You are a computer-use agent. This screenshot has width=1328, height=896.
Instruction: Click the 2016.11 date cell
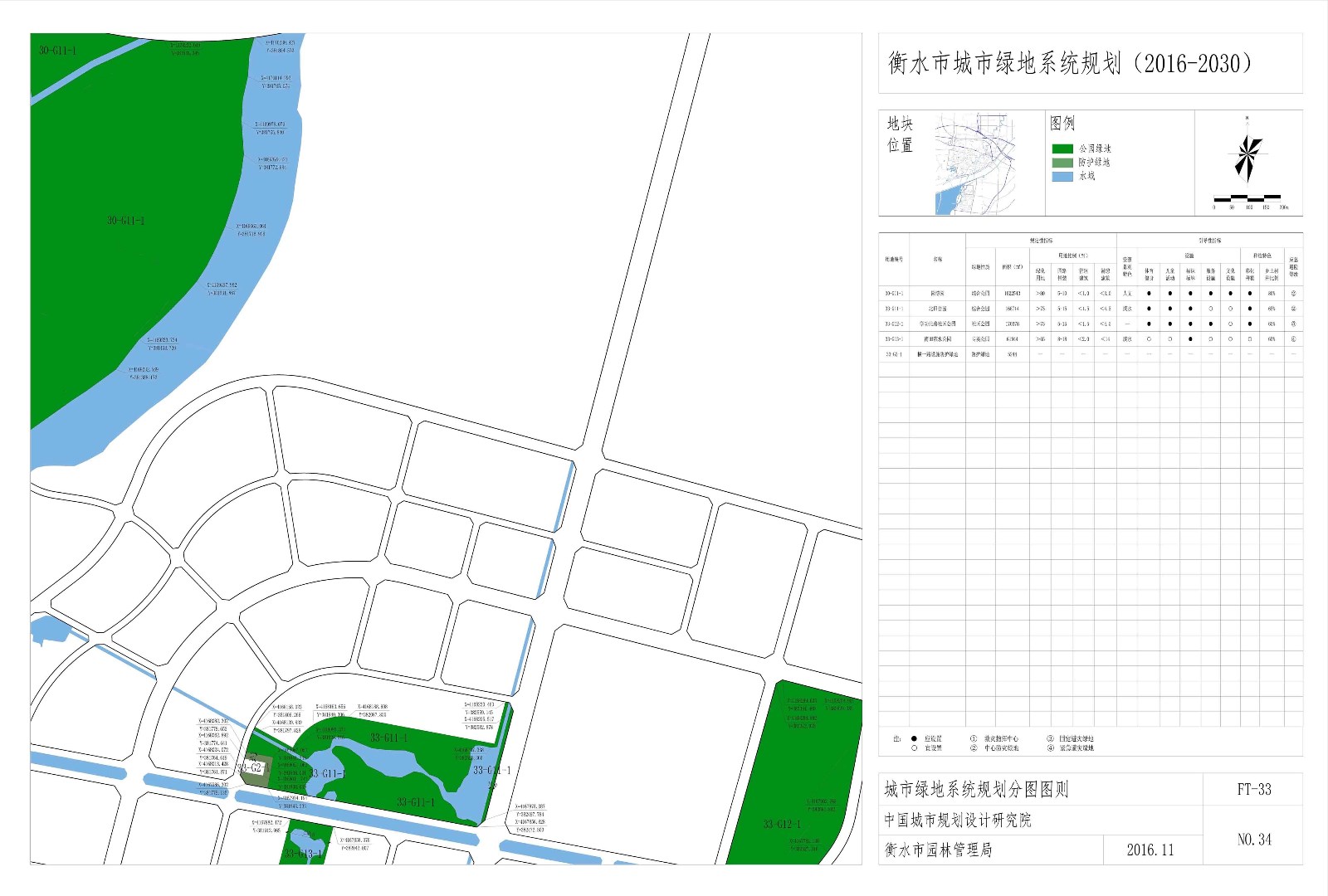tap(1150, 850)
